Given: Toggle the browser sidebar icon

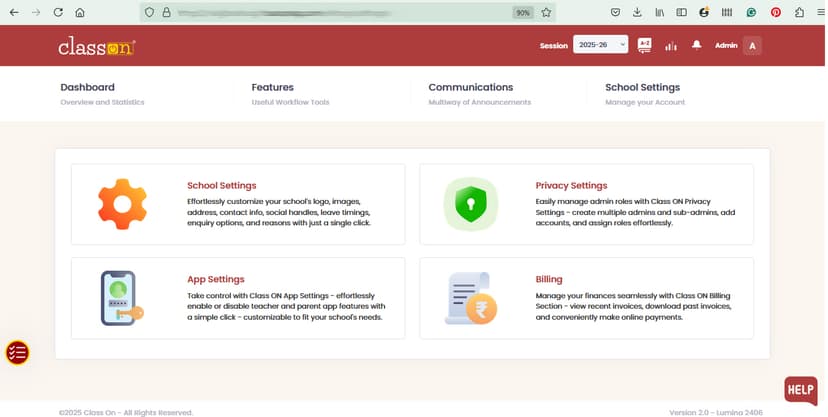Looking at the screenshot, I should pyautogui.click(x=682, y=12).
